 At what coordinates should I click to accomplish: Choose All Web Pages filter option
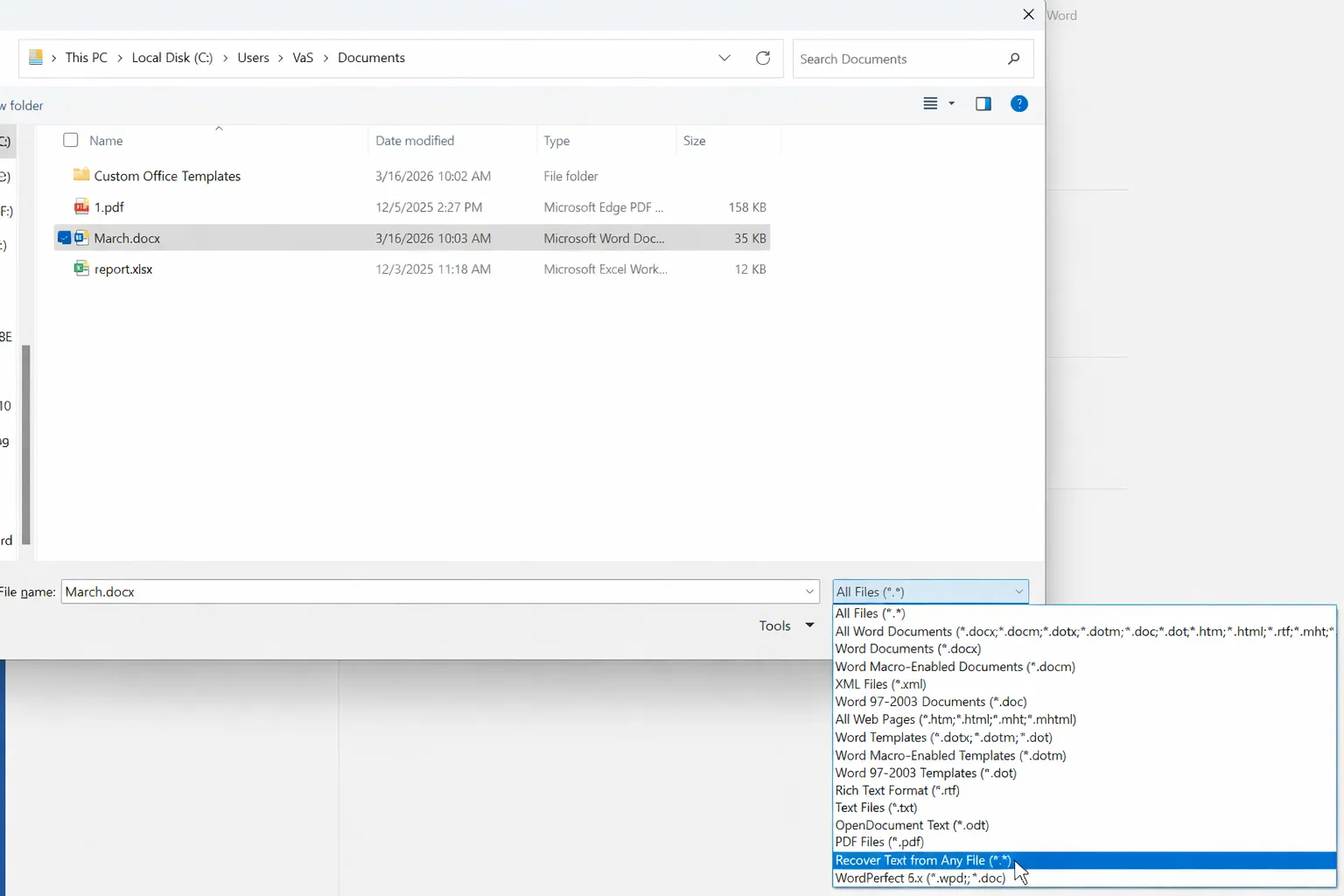(1085, 719)
